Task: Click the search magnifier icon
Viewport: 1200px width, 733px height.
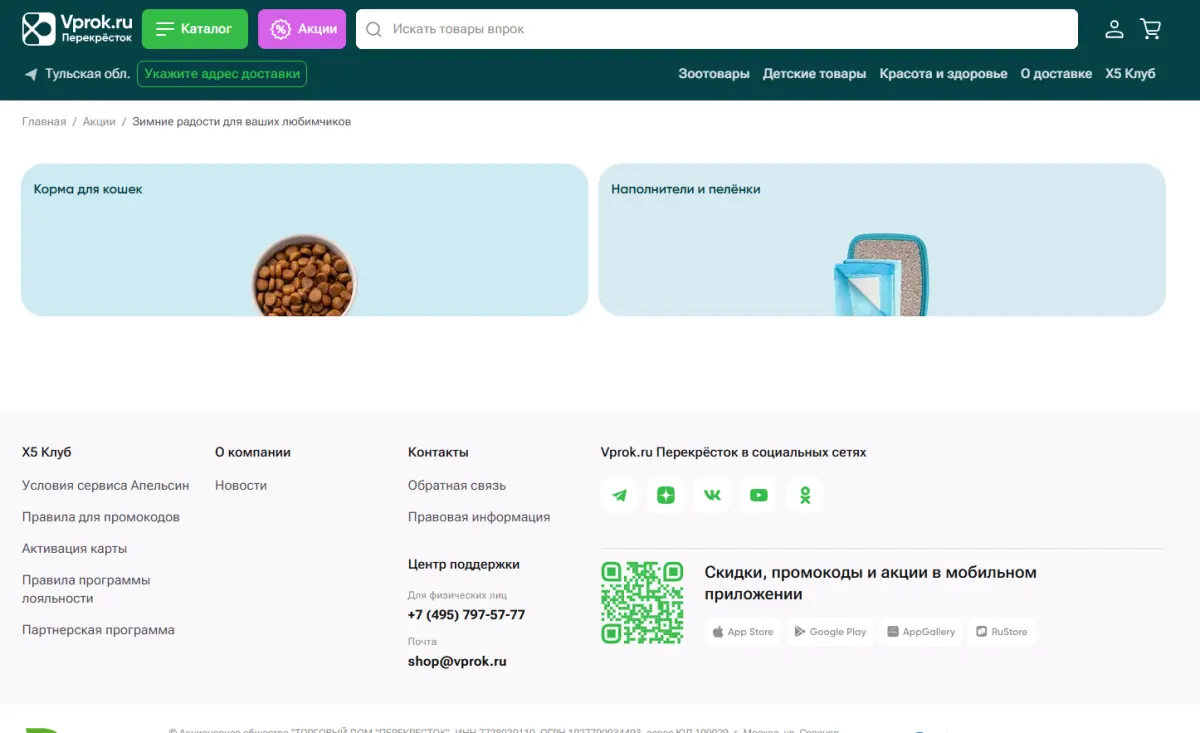Action: tap(374, 29)
